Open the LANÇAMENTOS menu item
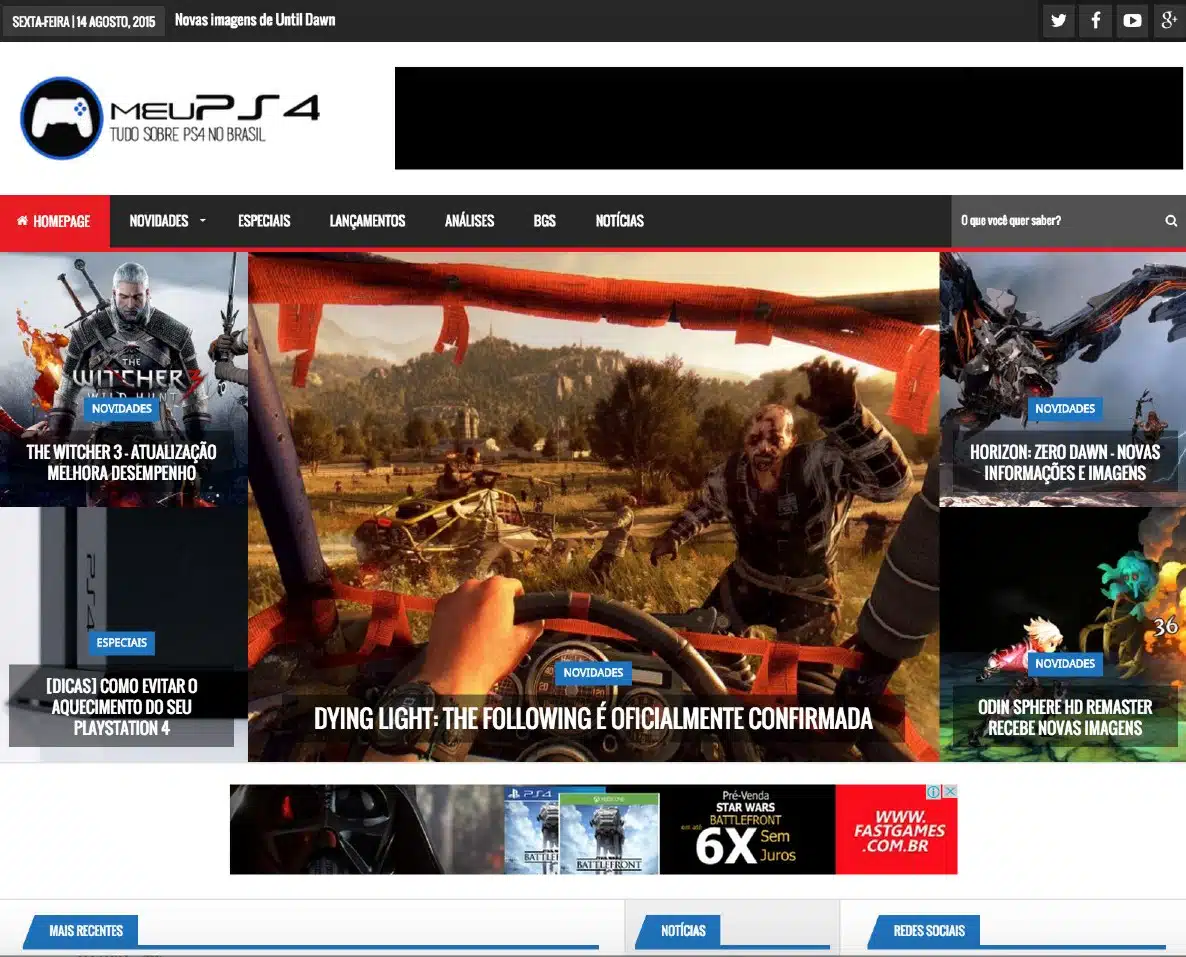This screenshot has width=1186, height=957. (367, 221)
